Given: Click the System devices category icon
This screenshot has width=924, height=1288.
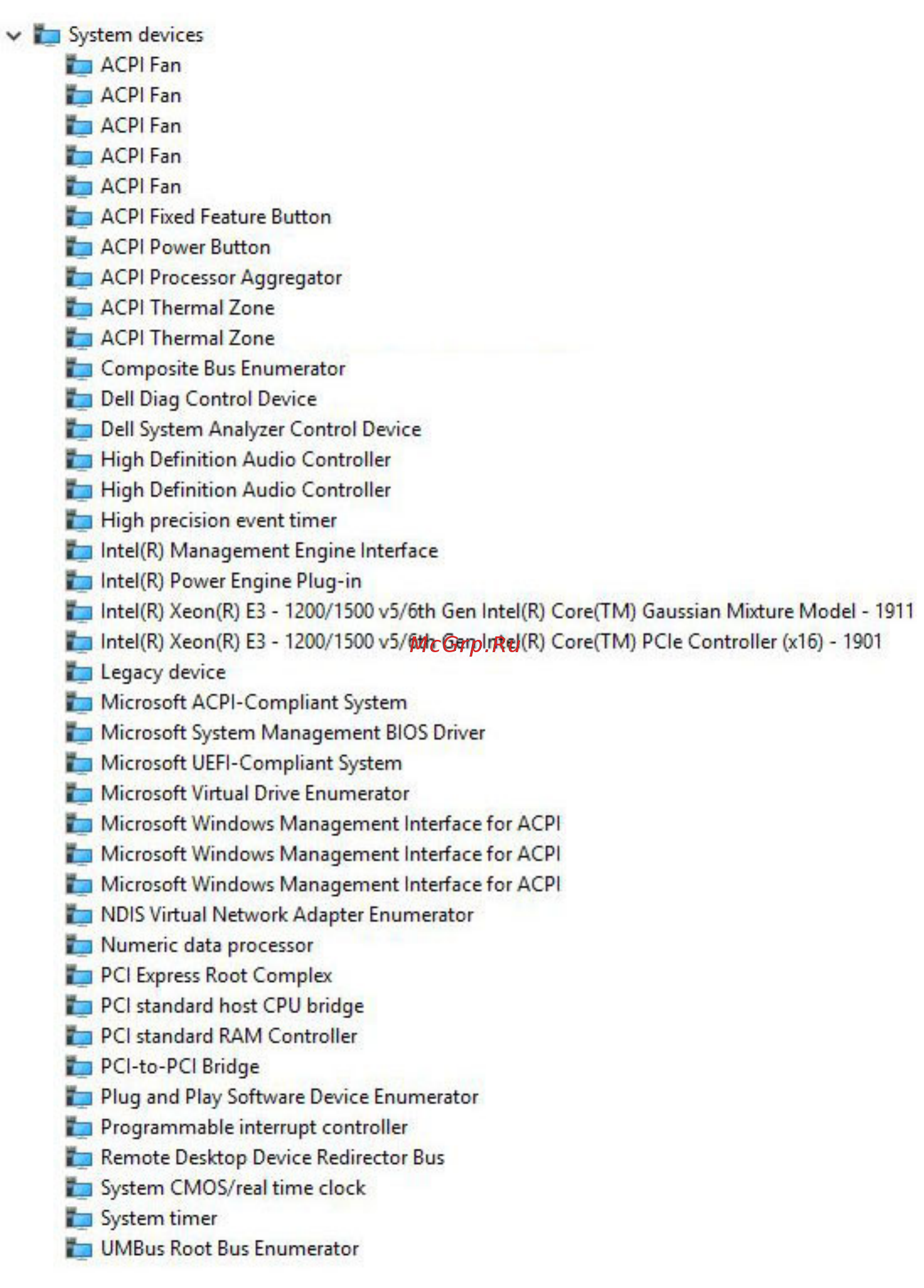Looking at the screenshot, I should (47, 35).
